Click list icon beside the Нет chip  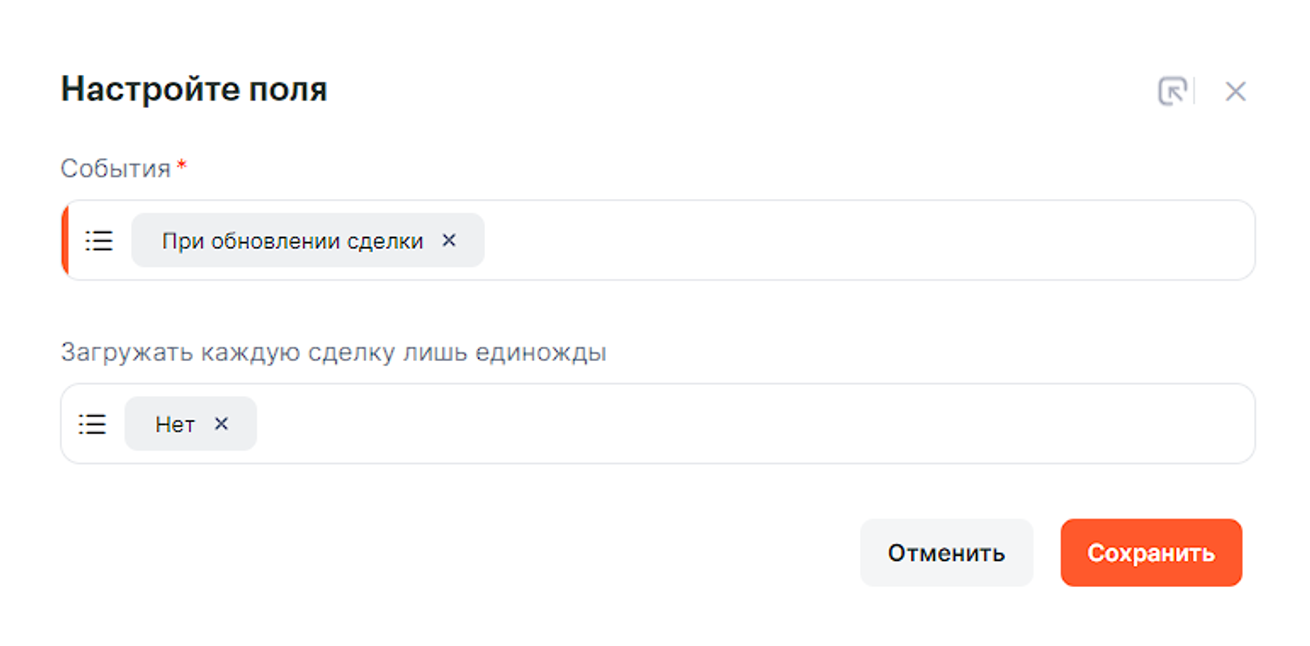93,424
